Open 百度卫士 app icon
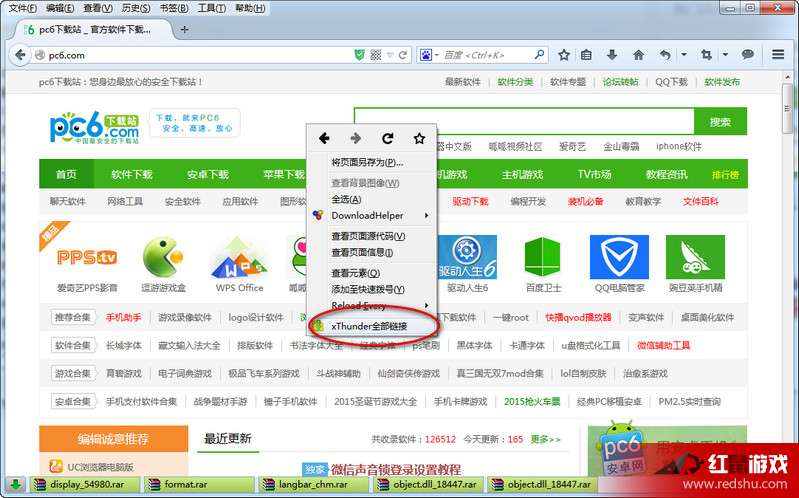 coord(543,257)
